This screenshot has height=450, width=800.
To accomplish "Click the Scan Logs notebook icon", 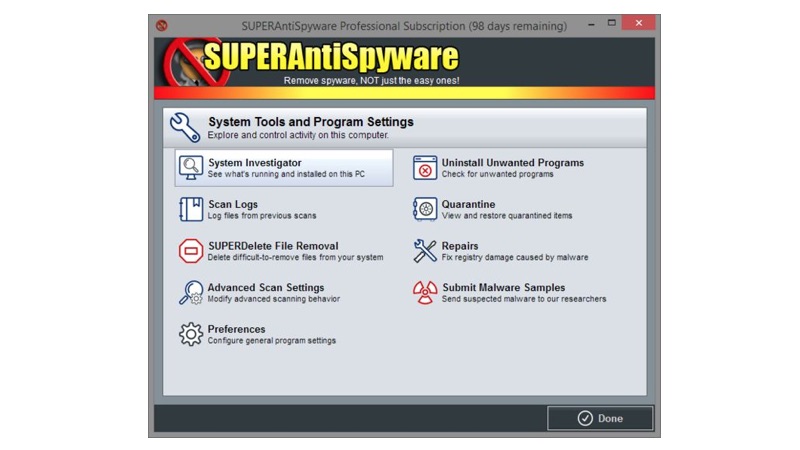I will tap(191, 209).
